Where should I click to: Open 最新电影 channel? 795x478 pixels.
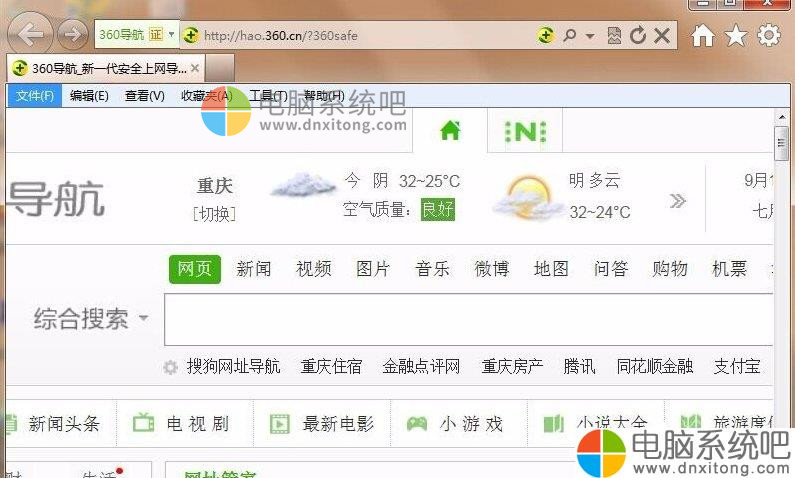click(338, 424)
